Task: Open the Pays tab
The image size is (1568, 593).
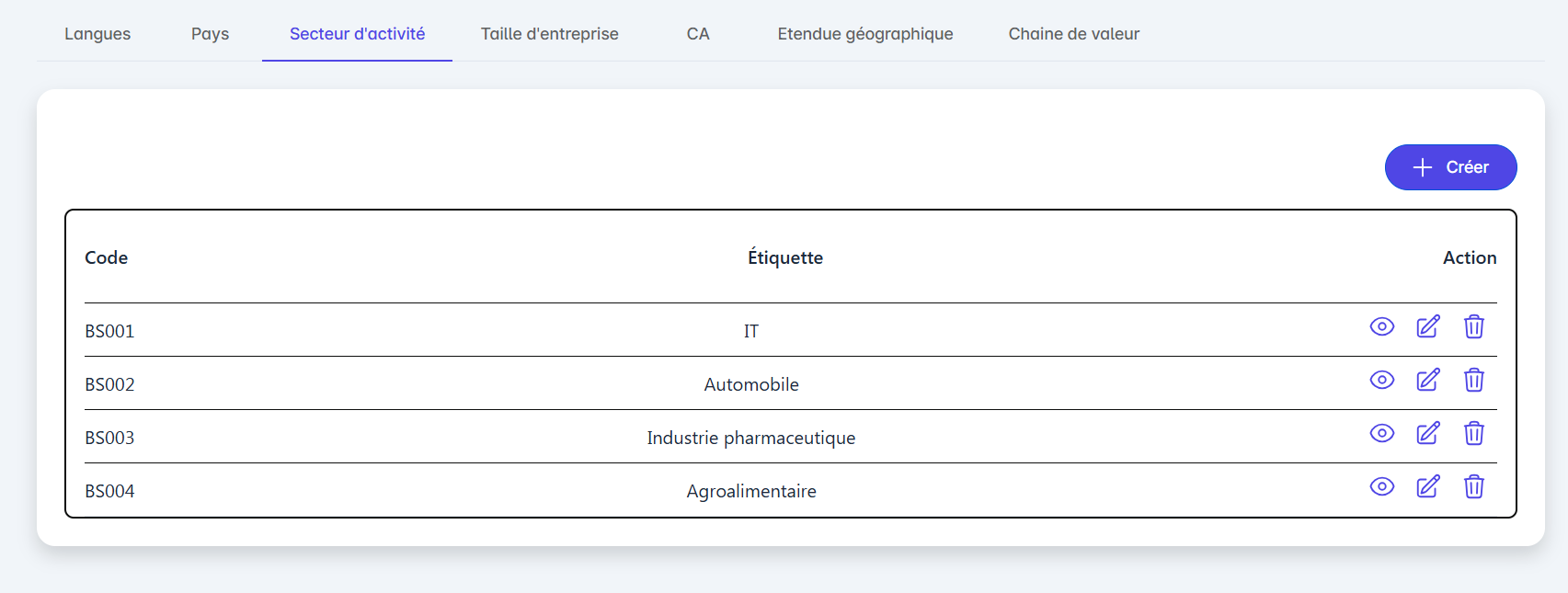Action: [x=210, y=34]
